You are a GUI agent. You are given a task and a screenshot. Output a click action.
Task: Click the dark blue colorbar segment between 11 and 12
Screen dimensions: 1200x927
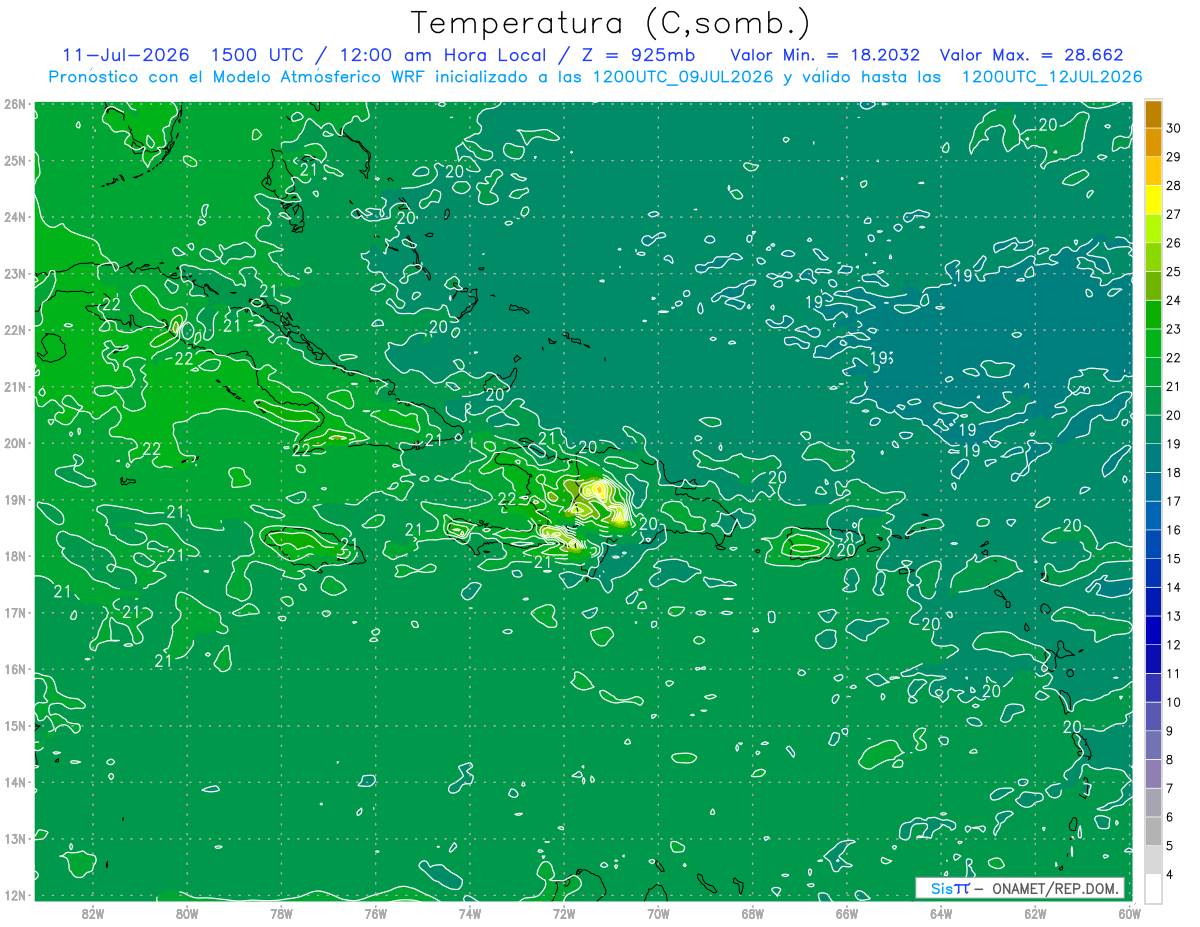coord(1153,658)
